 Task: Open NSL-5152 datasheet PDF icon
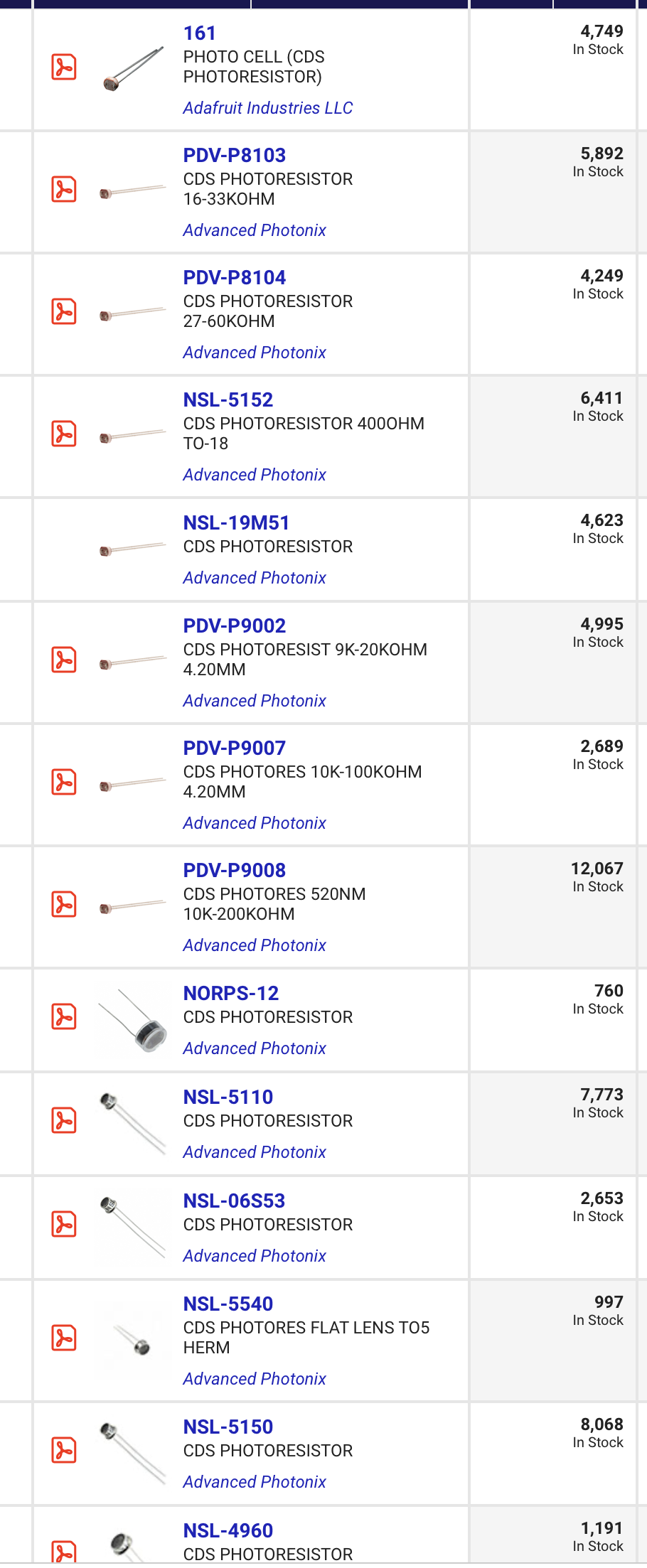click(64, 434)
